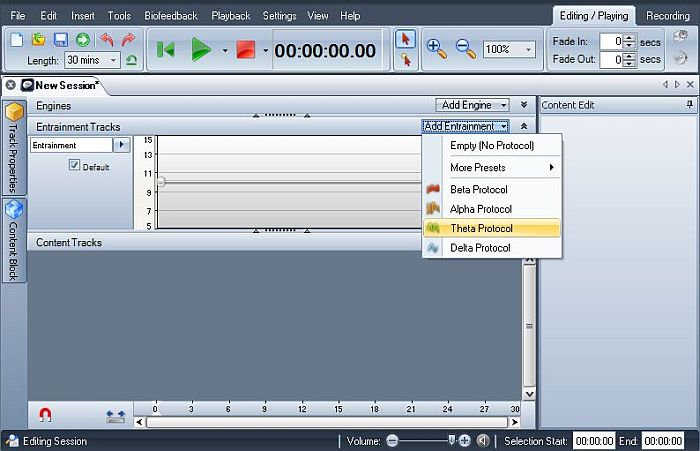700x451 pixels.
Task: Open the Tools menu
Action: coord(119,16)
